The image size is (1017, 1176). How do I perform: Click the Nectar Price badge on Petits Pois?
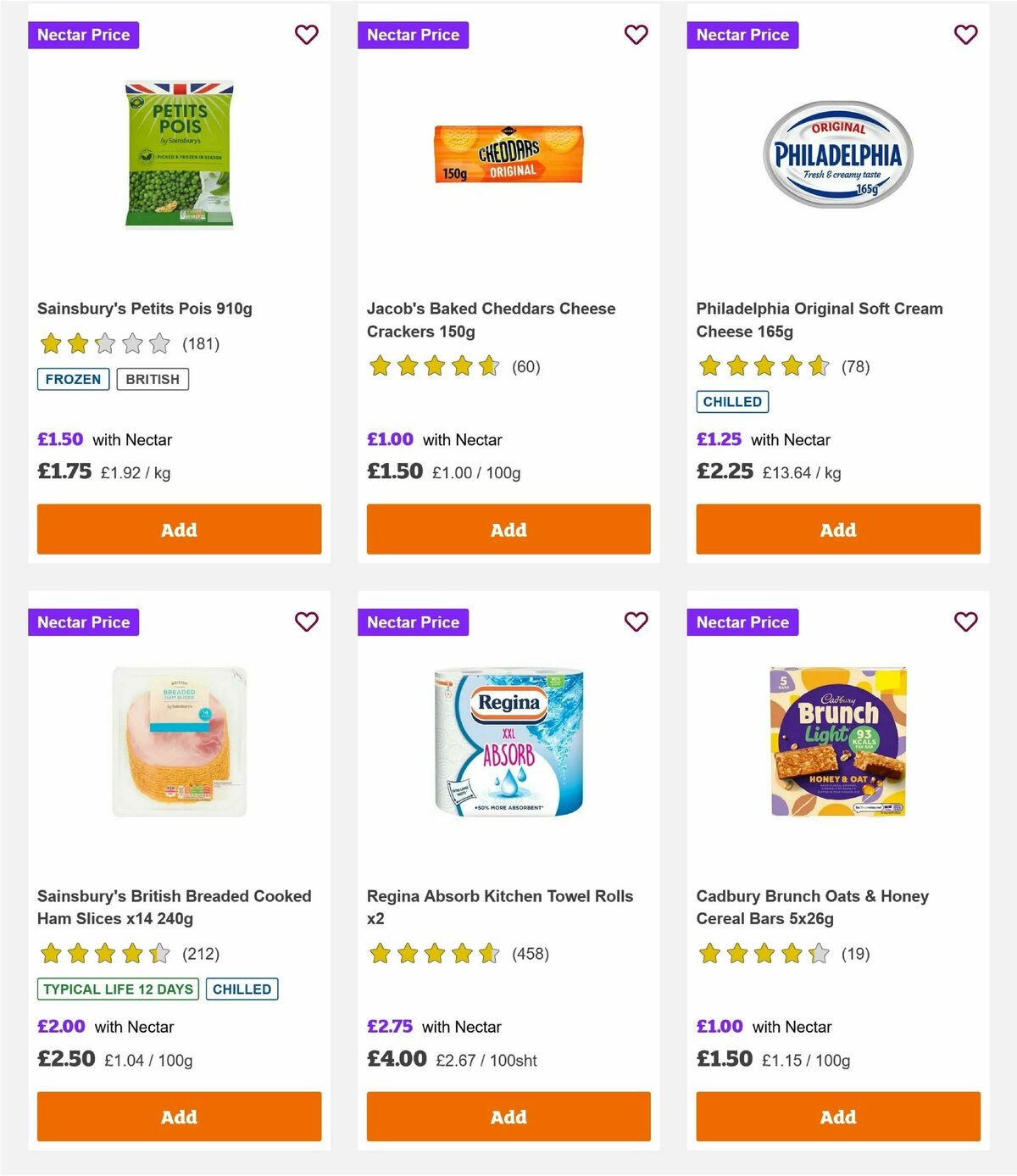(84, 35)
